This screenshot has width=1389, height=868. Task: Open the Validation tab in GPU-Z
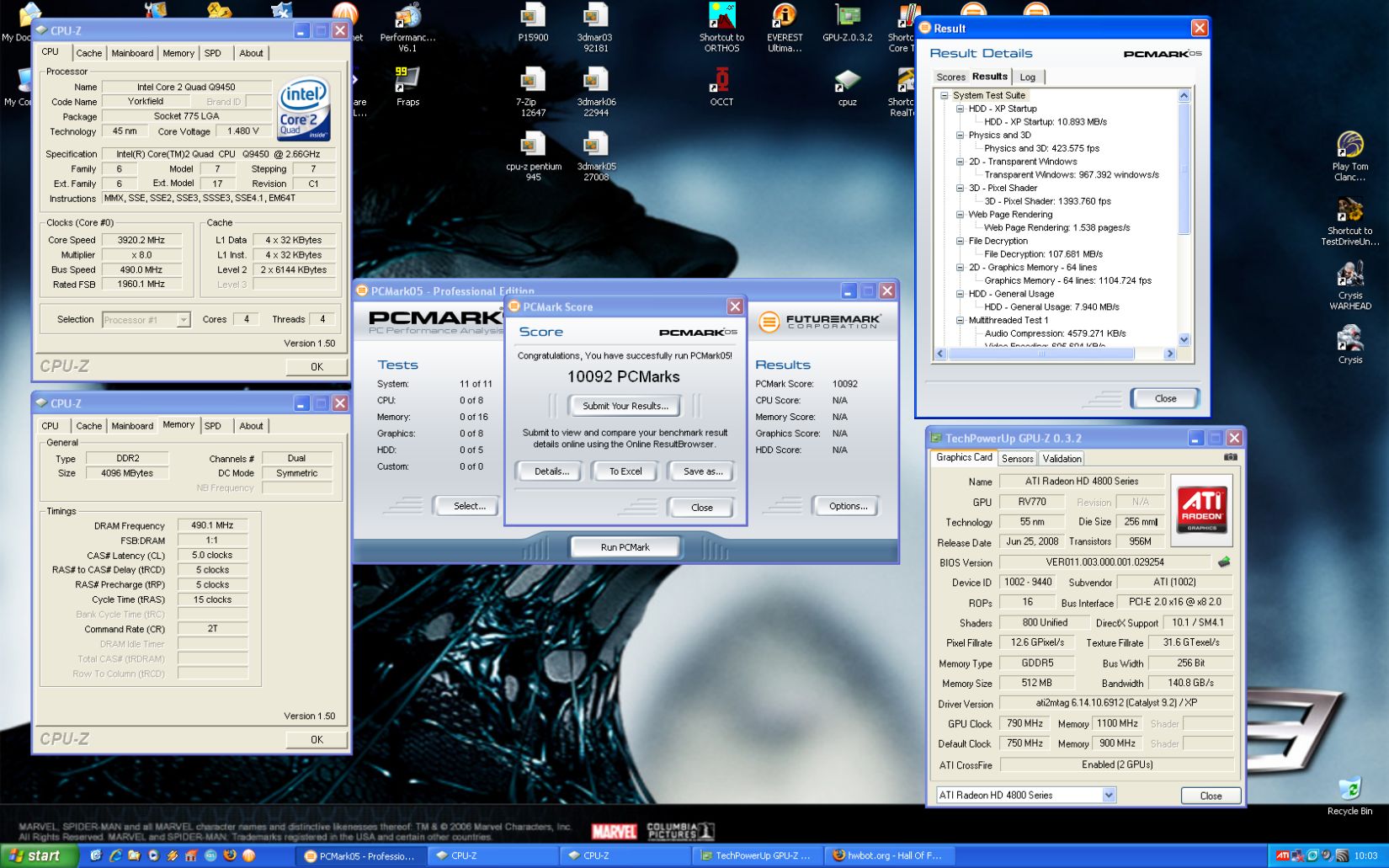coord(1062,459)
